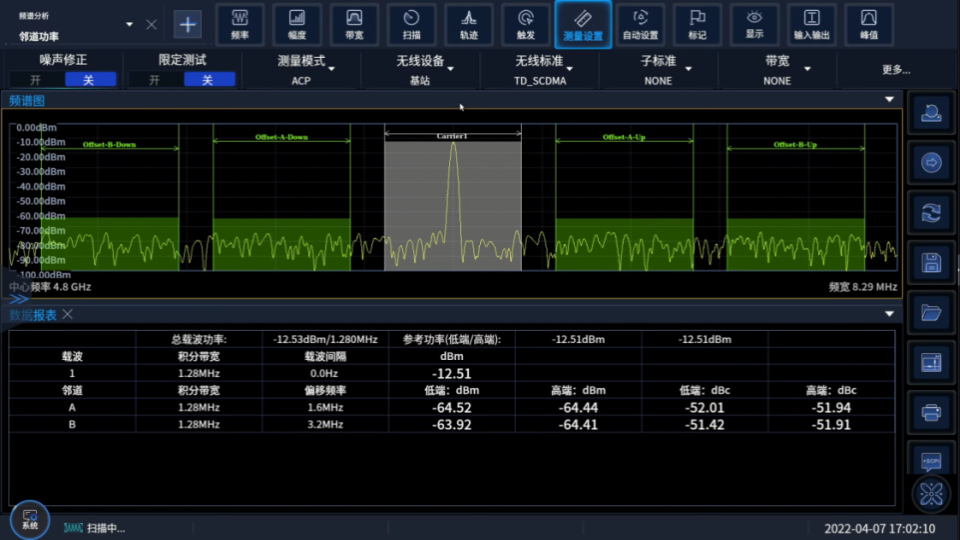Screen dimensions: 960x540
Task: Switch 限定测试 limit test to 开 (on)
Action: click(x=155, y=80)
